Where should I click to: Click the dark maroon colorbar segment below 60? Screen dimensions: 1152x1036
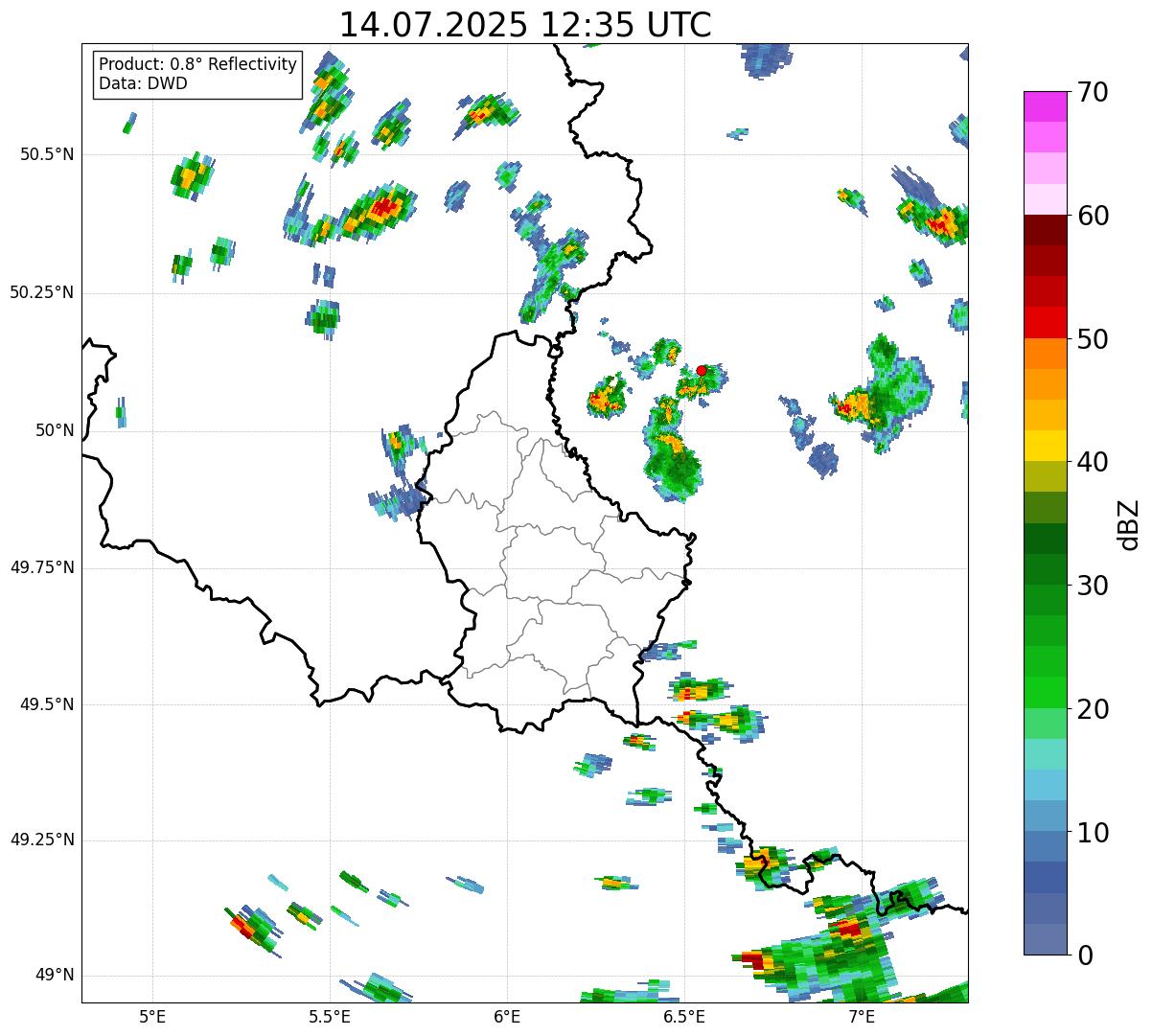(1045, 230)
